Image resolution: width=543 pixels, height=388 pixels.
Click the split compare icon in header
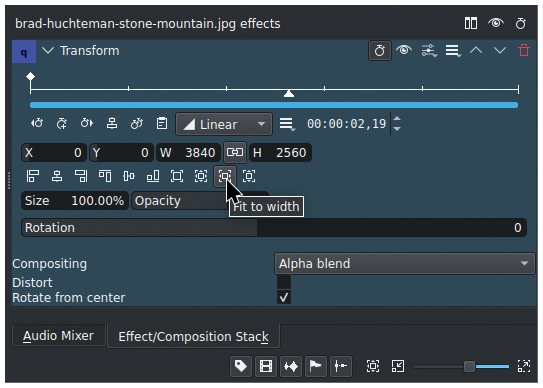(471, 24)
